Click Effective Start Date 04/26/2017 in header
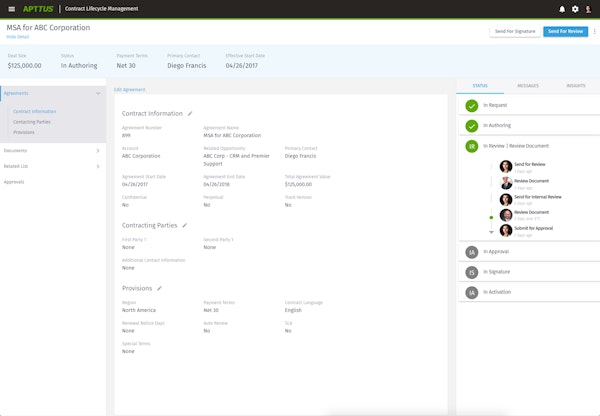This screenshot has height=416, width=600. point(241,65)
